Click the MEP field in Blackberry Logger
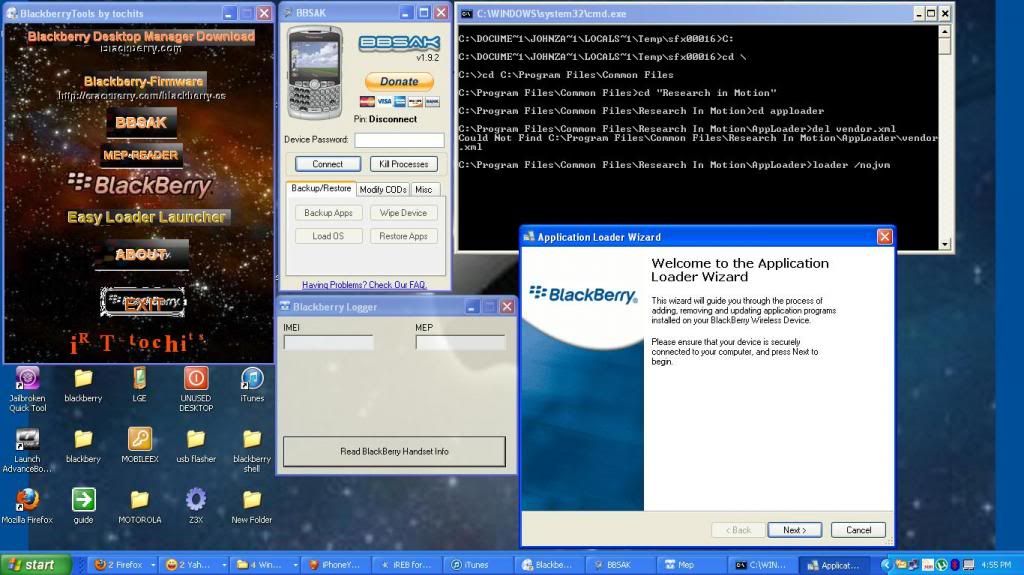Image resolution: width=1024 pixels, height=575 pixels. 460,342
